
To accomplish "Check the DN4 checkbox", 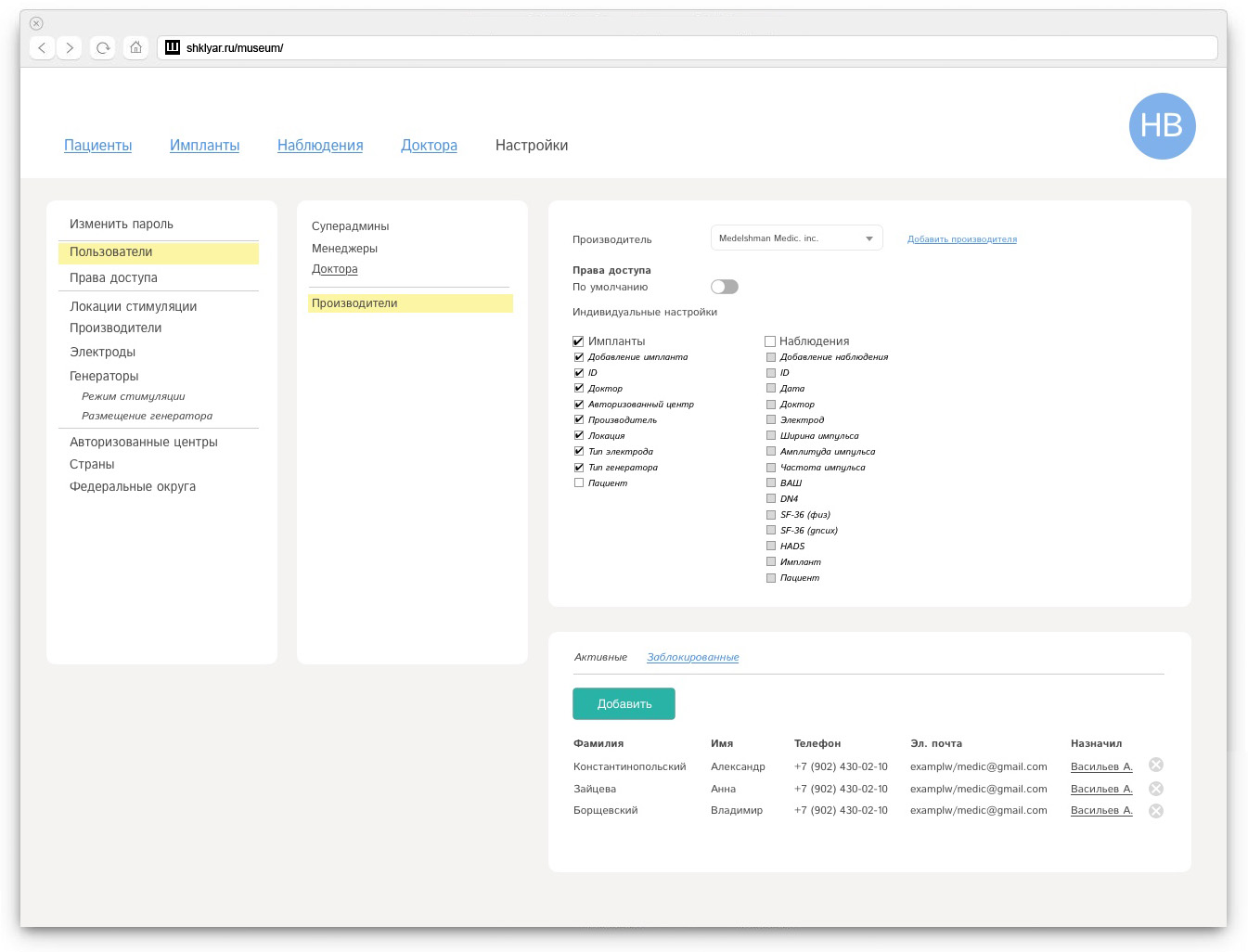I will (x=771, y=499).
